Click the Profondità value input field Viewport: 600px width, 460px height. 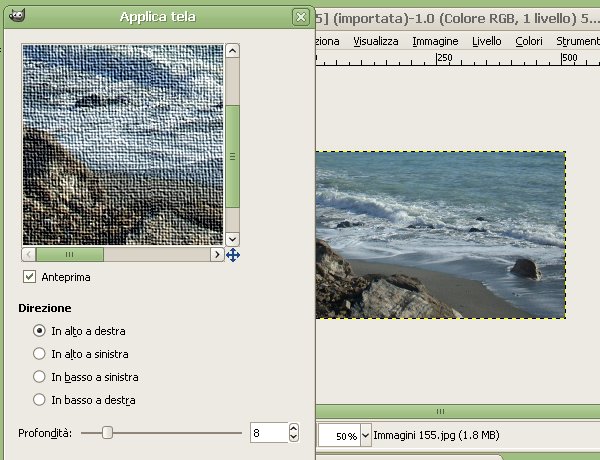pos(267,433)
